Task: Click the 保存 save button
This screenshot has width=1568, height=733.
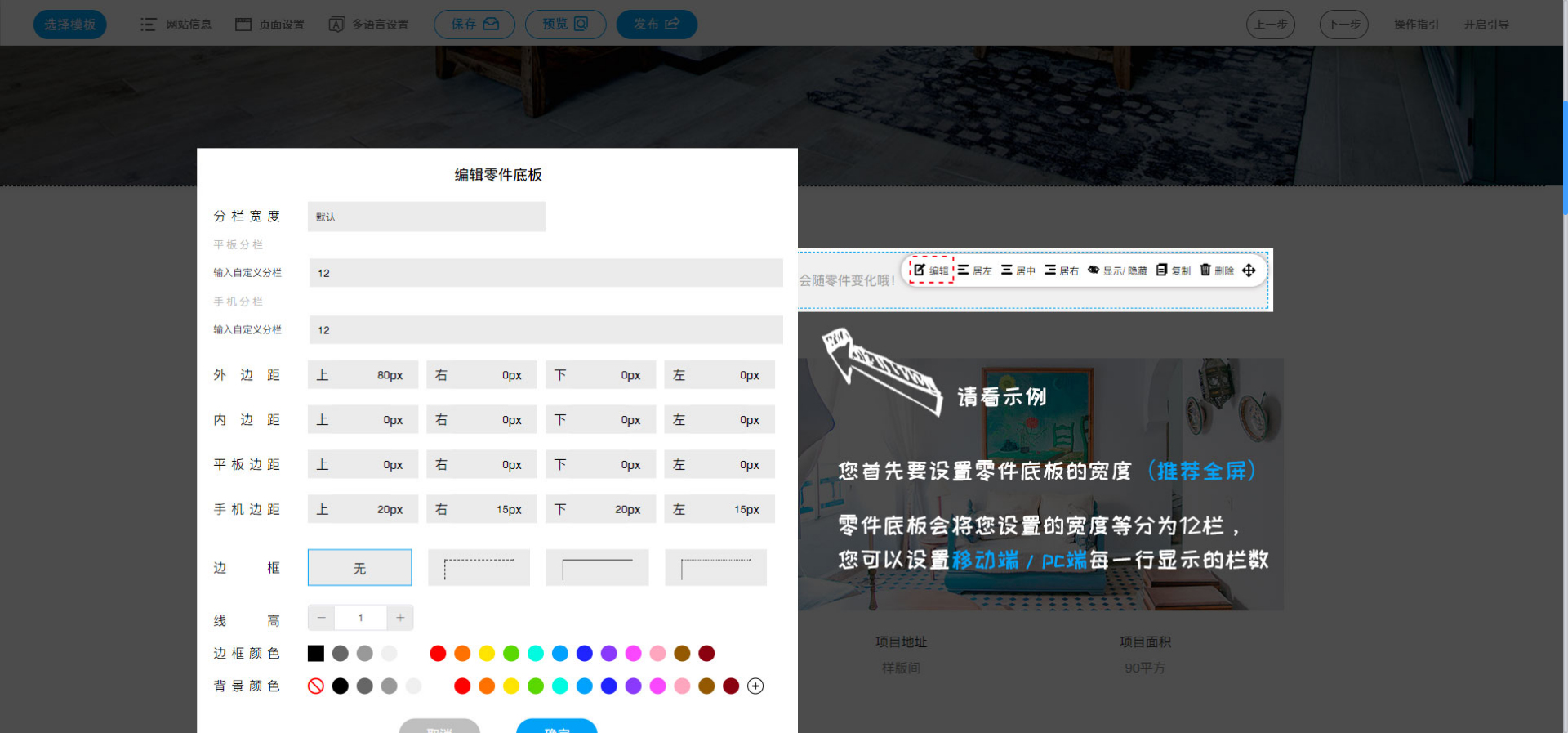Action: pyautogui.click(x=474, y=25)
